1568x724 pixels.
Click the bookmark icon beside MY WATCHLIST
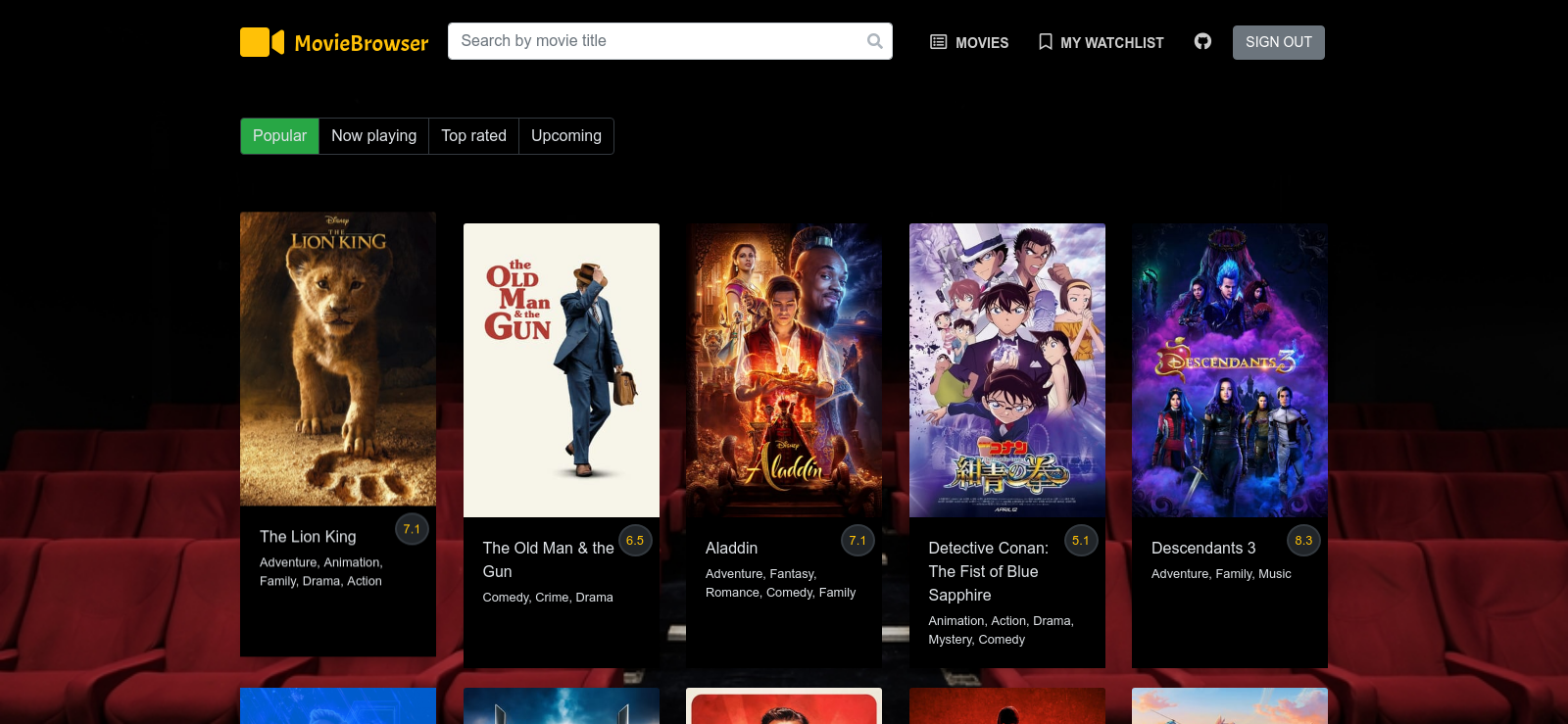point(1046,42)
